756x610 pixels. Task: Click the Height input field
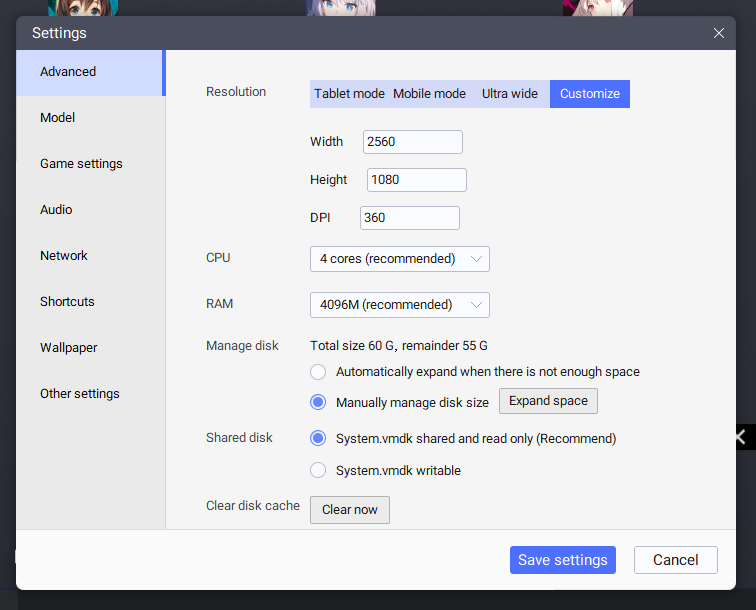coord(417,180)
